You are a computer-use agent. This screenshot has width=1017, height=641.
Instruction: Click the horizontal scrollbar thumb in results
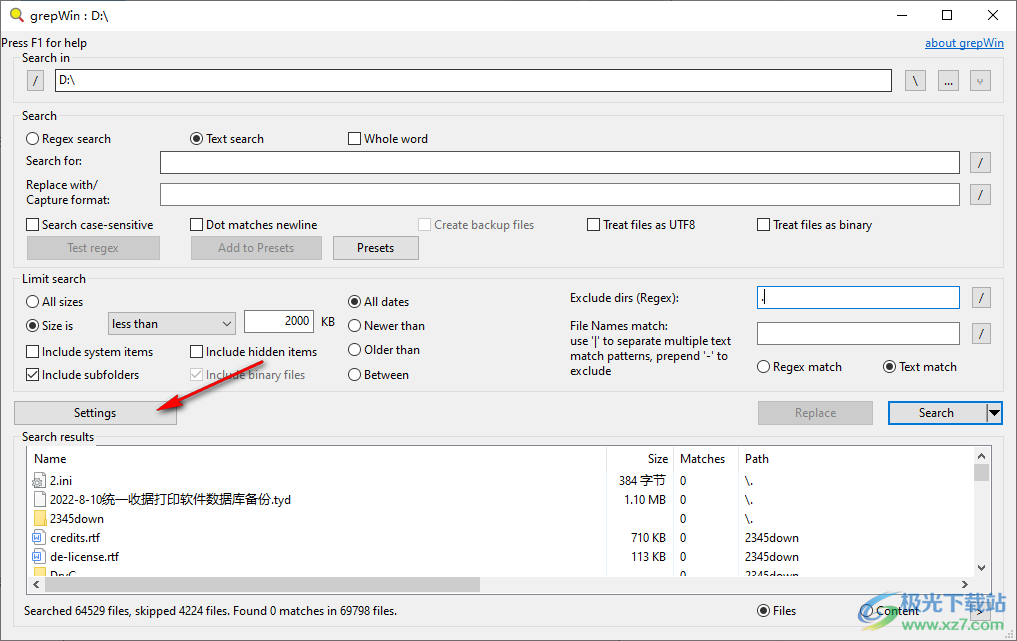[262, 585]
